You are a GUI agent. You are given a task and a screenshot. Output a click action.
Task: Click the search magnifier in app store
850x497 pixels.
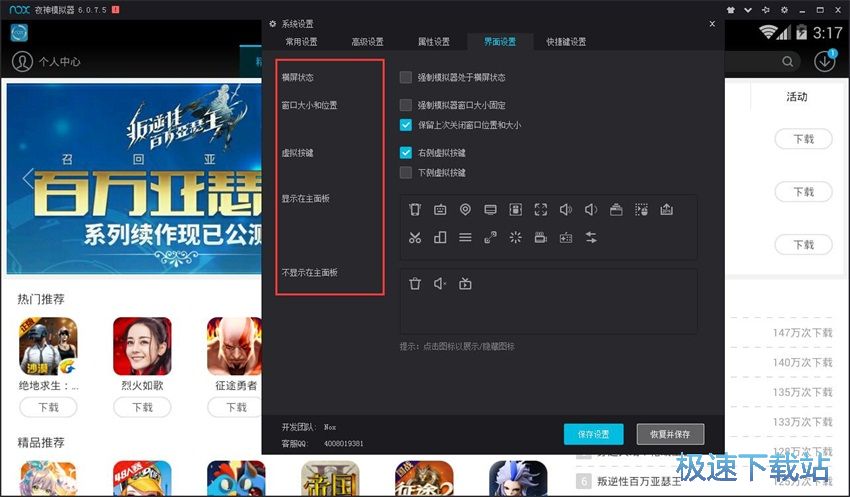pyautogui.click(x=788, y=62)
